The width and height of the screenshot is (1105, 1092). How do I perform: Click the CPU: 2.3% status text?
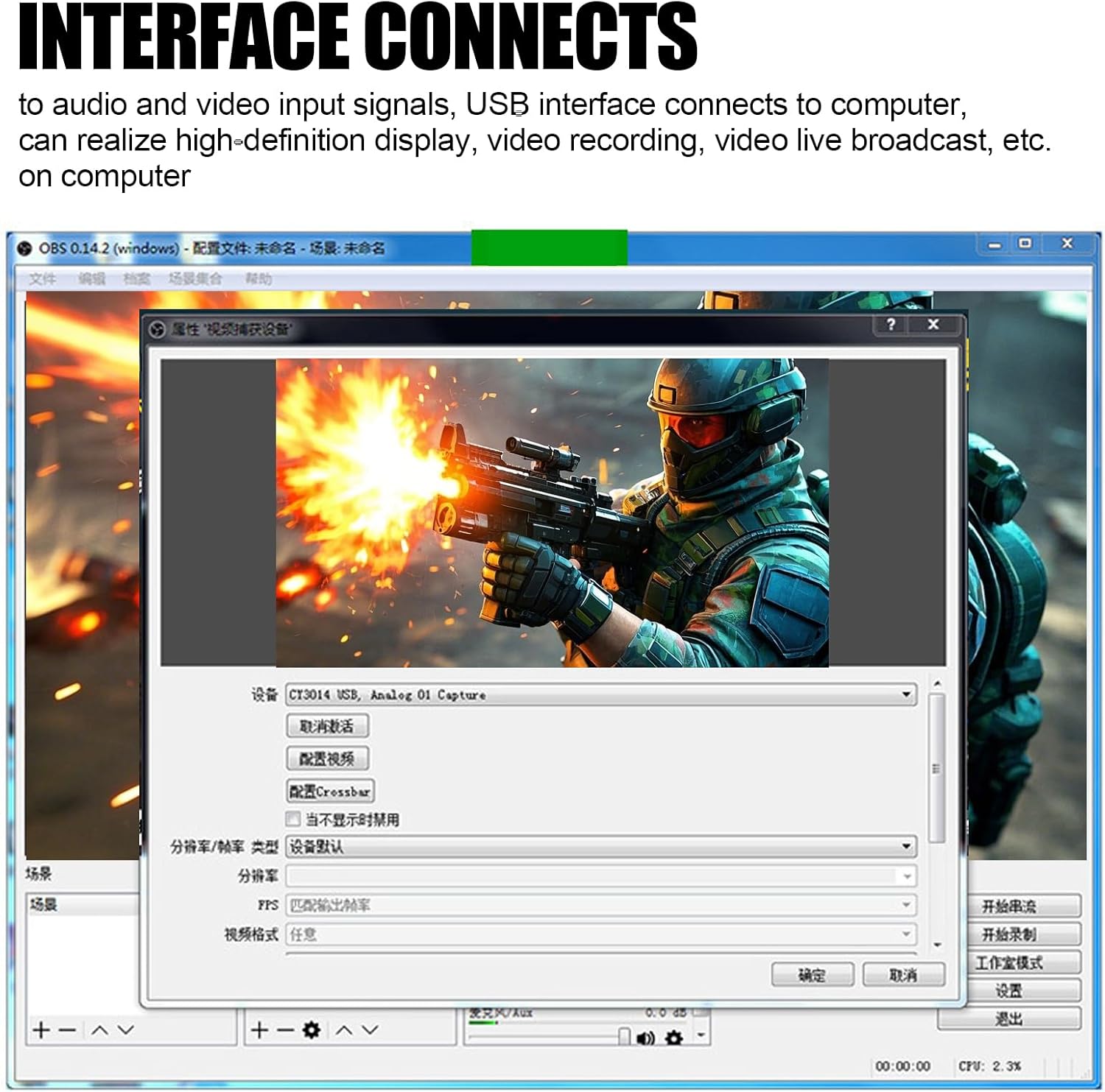pyautogui.click(x=989, y=1065)
